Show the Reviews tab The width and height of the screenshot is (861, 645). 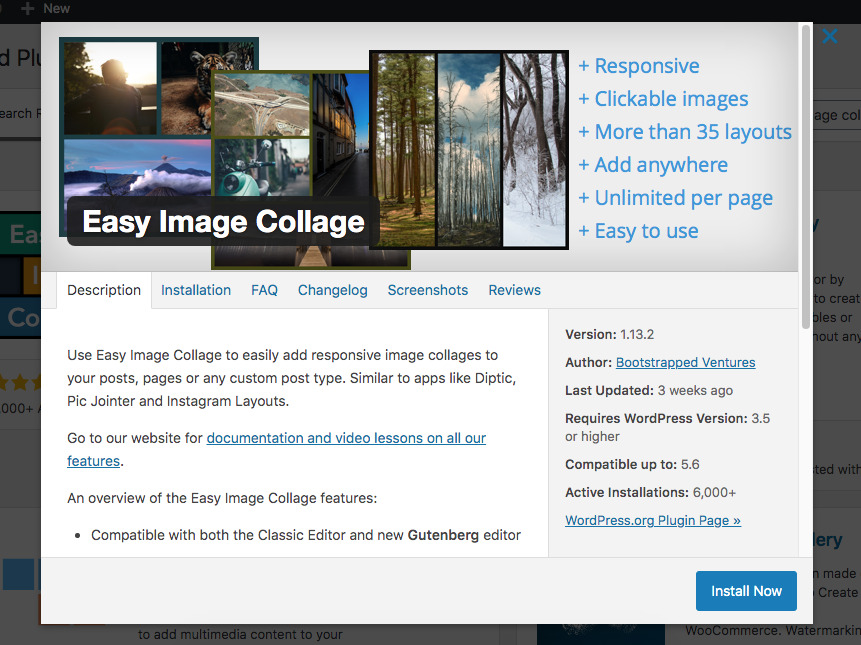(514, 290)
